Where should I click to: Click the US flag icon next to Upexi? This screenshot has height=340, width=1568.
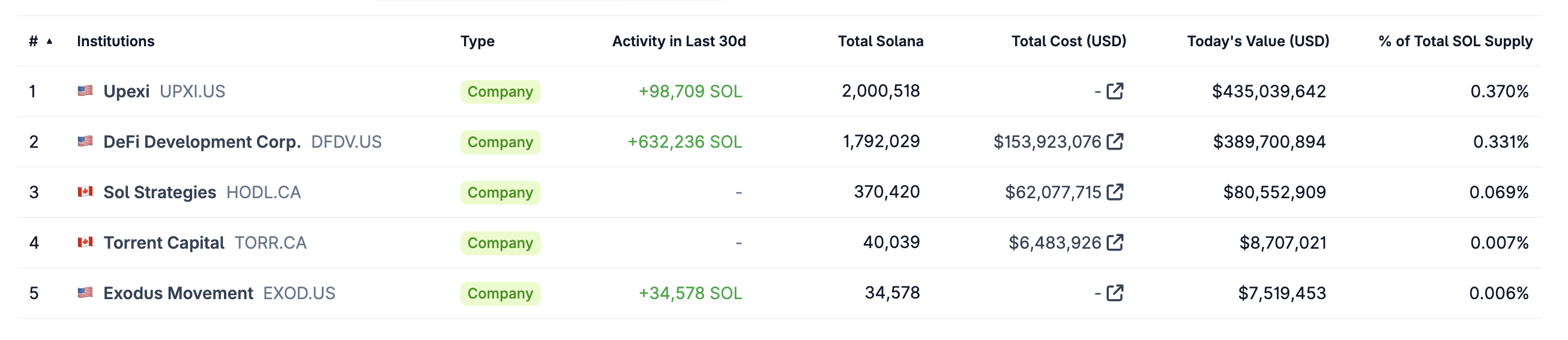[x=85, y=91]
